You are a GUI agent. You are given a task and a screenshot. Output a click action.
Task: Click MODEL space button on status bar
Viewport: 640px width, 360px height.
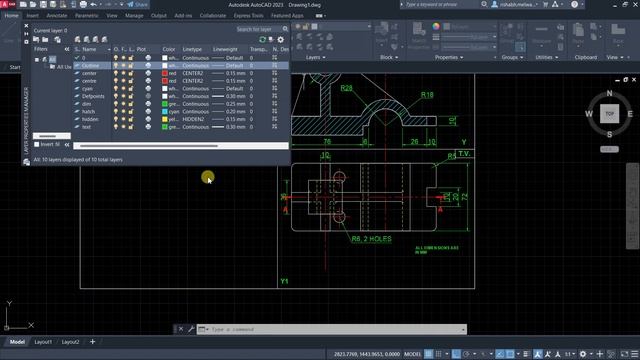(x=413, y=354)
